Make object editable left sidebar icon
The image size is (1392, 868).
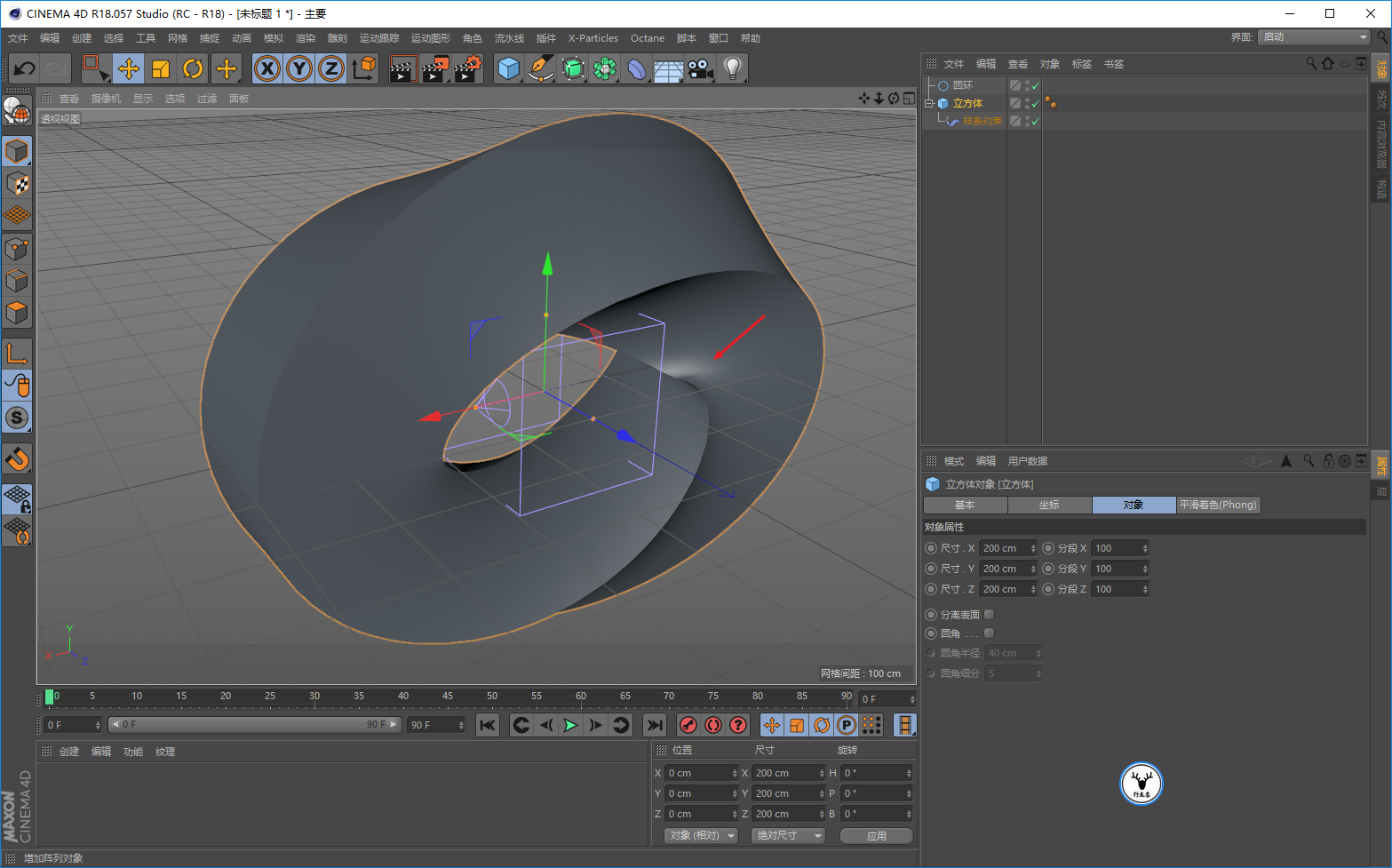(17, 110)
